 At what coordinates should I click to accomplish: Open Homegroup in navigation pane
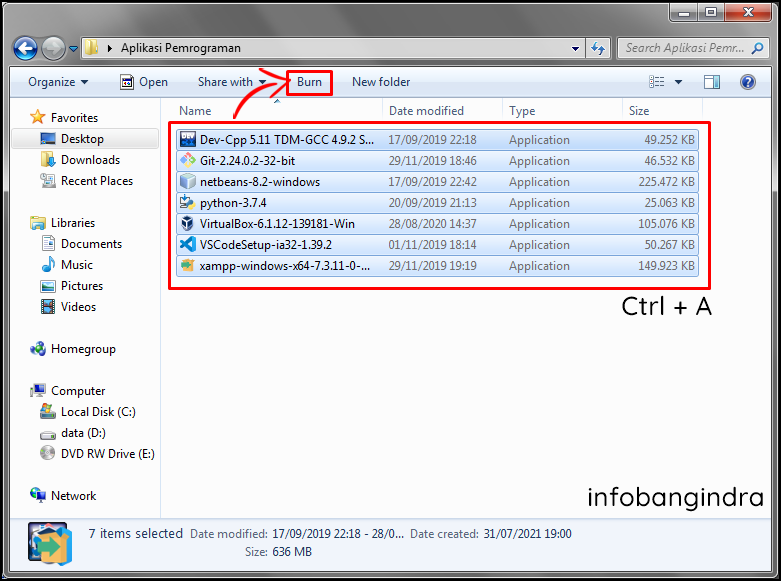click(x=83, y=349)
